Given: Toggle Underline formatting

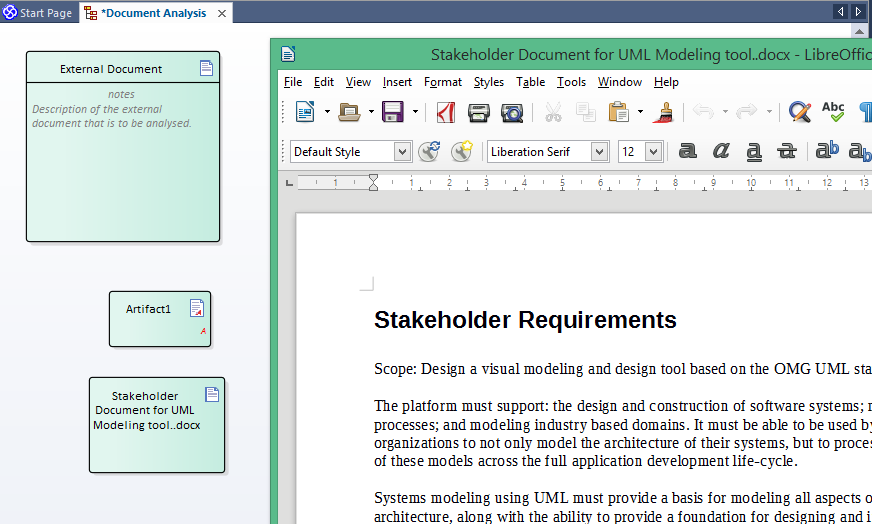Looking at the screenshot, I should pyautogui.click(x=754, y=151).
